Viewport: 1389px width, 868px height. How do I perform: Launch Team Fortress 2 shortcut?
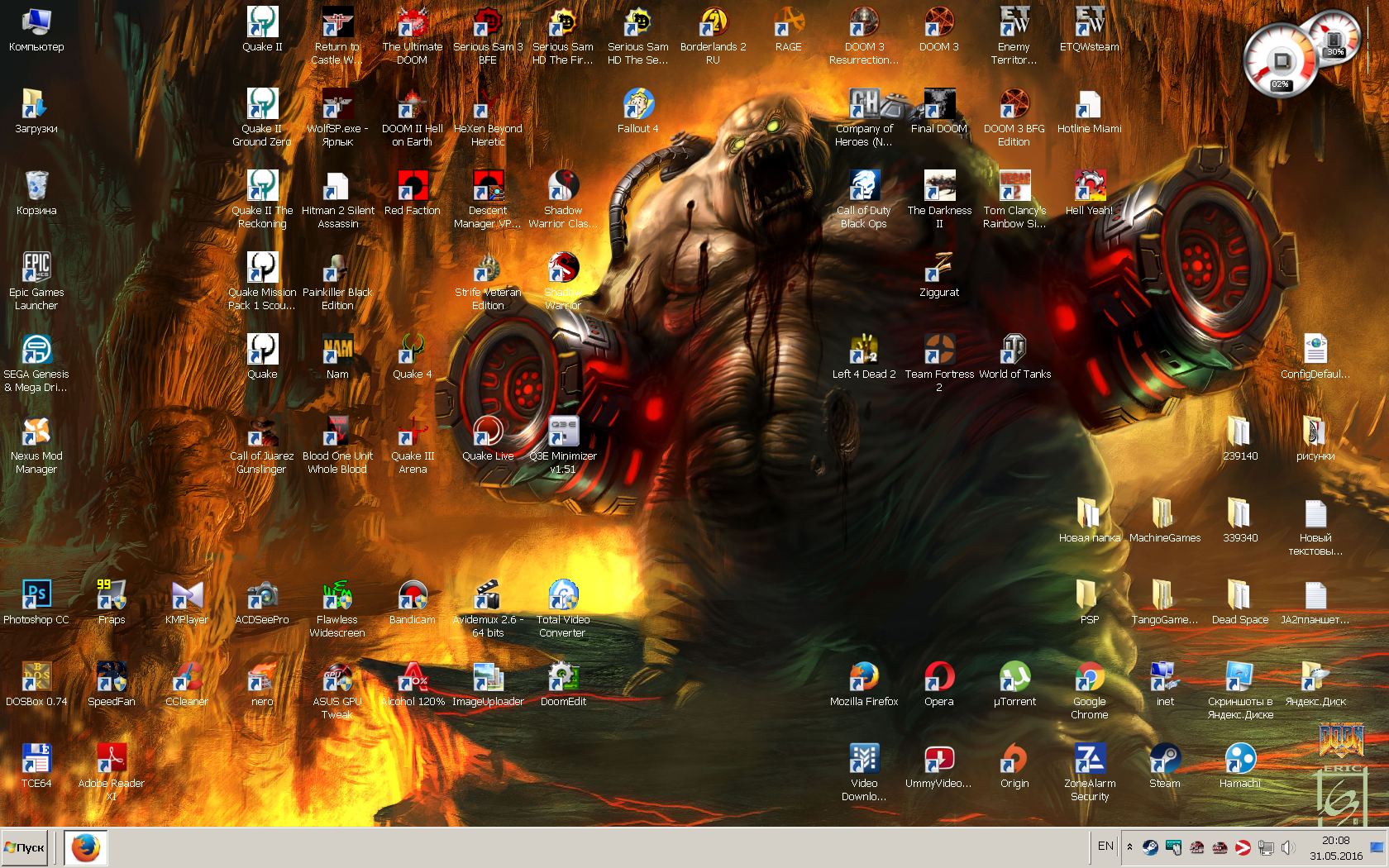click(x=939, y=363)
